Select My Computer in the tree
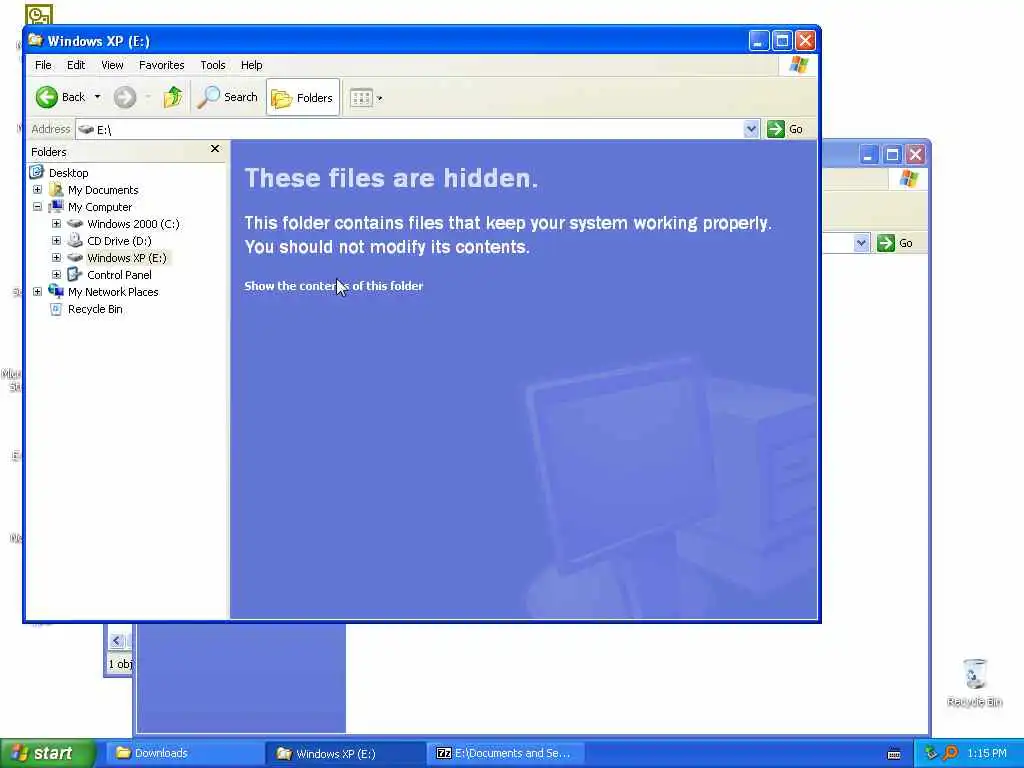1024x768 pixels. pos(100,207)
